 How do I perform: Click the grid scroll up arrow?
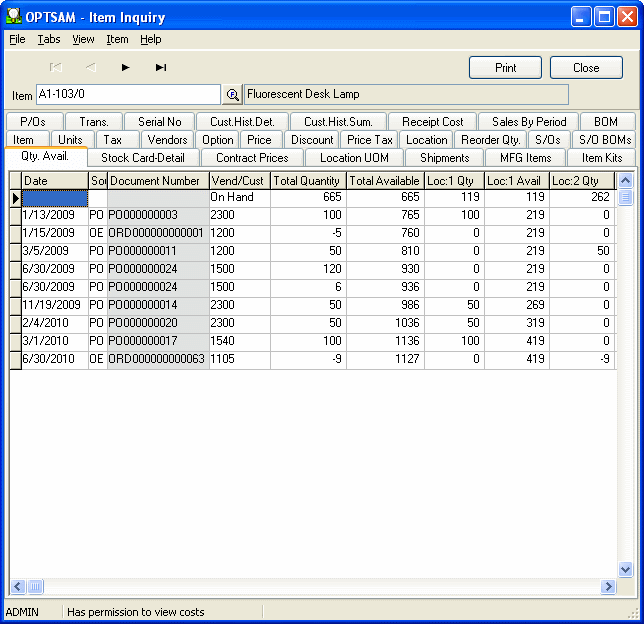pos(625,181)
